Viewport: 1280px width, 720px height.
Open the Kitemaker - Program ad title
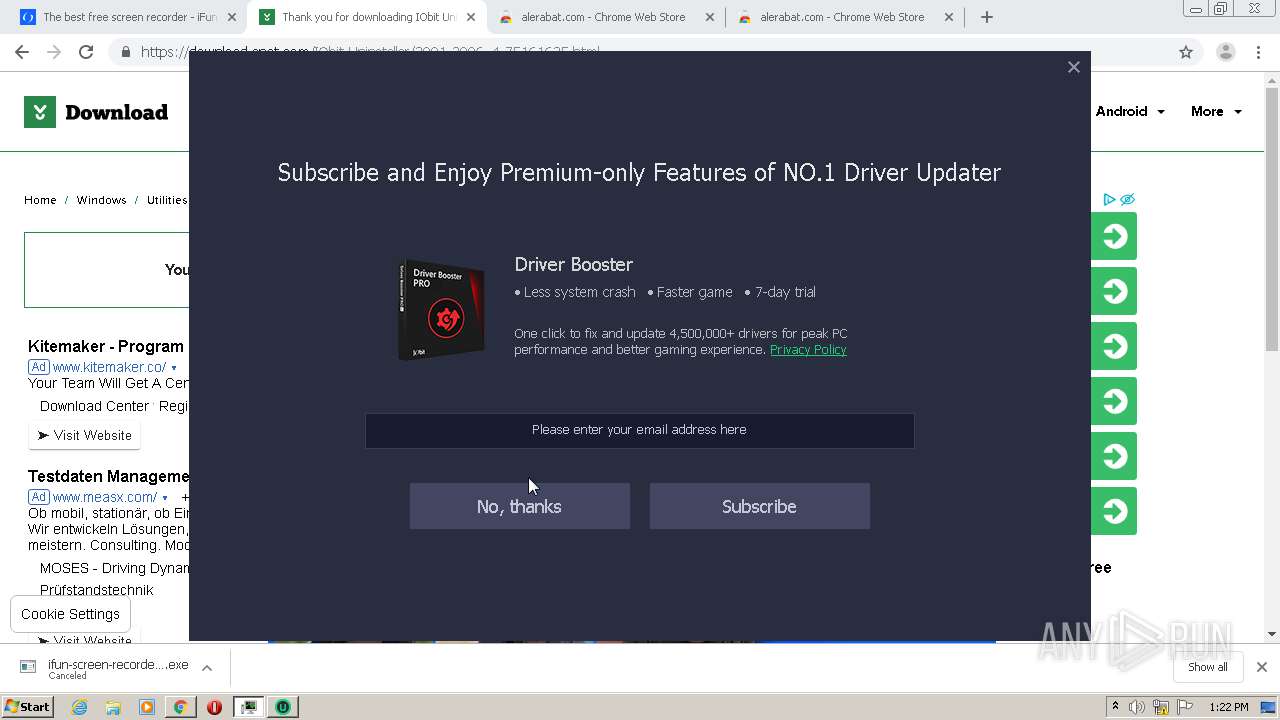click(106, 346)
